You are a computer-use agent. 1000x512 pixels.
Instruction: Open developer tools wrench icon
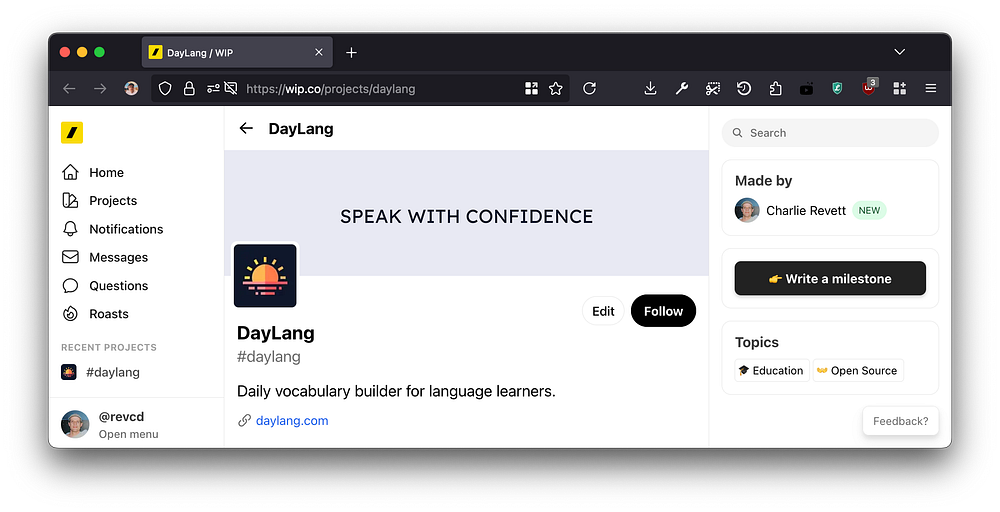pyautogui.click(x=681, y=89)
